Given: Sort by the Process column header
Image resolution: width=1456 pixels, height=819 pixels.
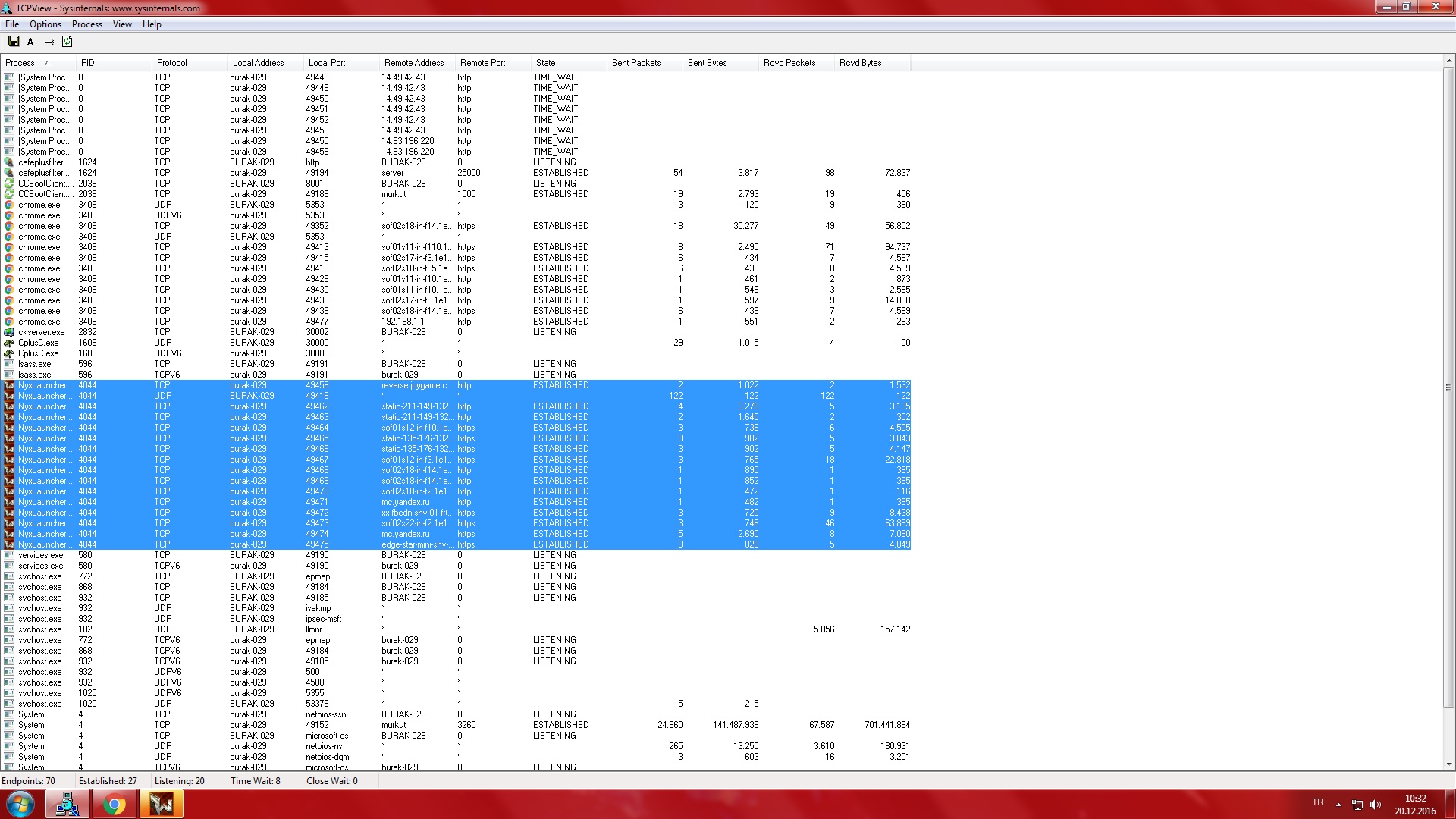Looking at the screenshot, I should point(20,63).
